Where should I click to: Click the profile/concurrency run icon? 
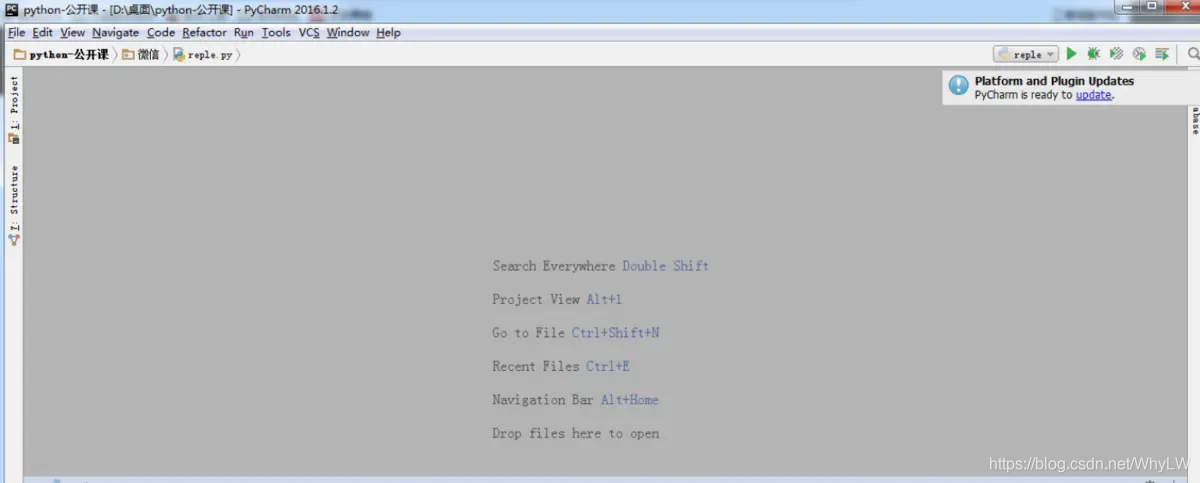tap(1139, 54)
